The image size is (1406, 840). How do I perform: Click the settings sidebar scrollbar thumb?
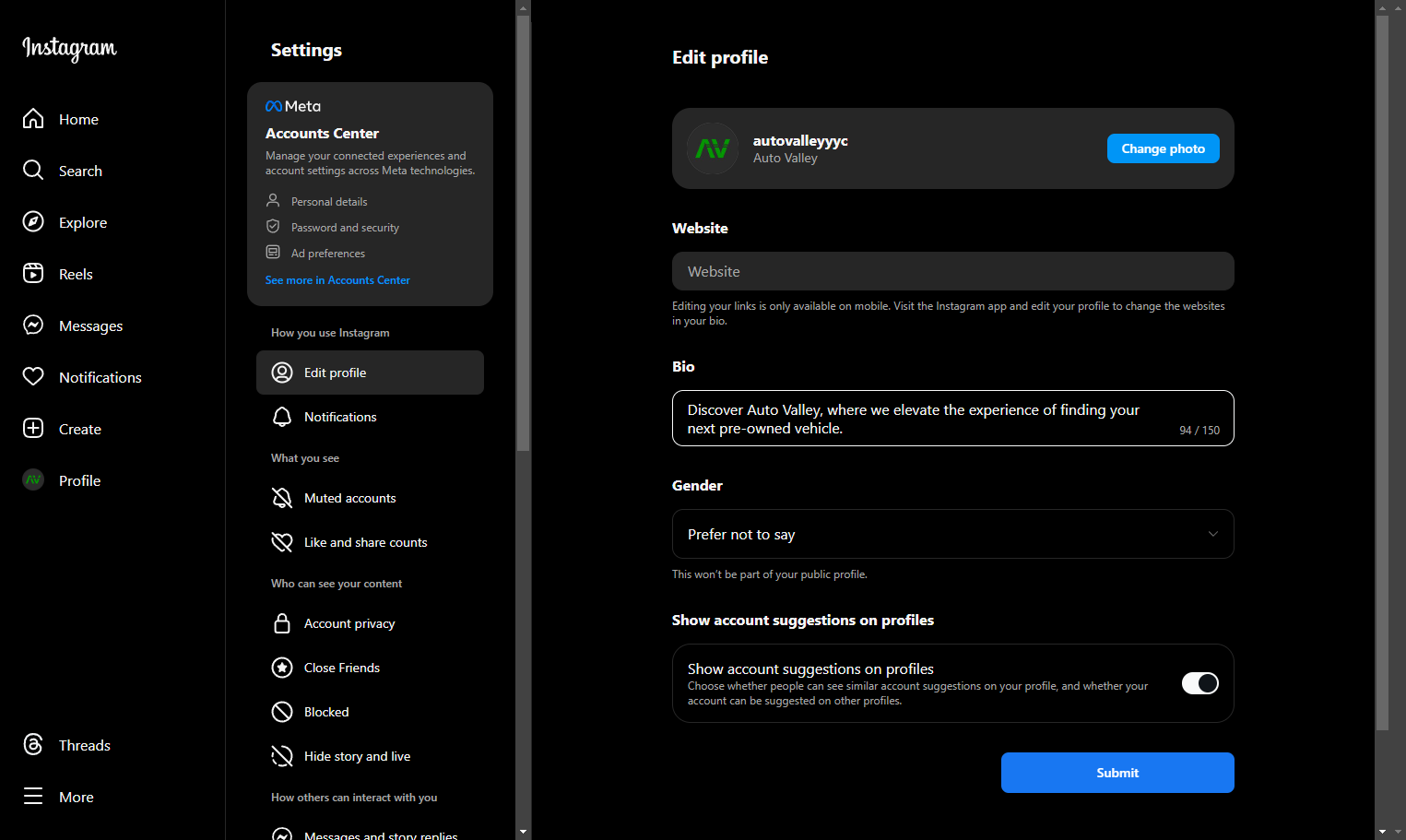coord(524,234)
